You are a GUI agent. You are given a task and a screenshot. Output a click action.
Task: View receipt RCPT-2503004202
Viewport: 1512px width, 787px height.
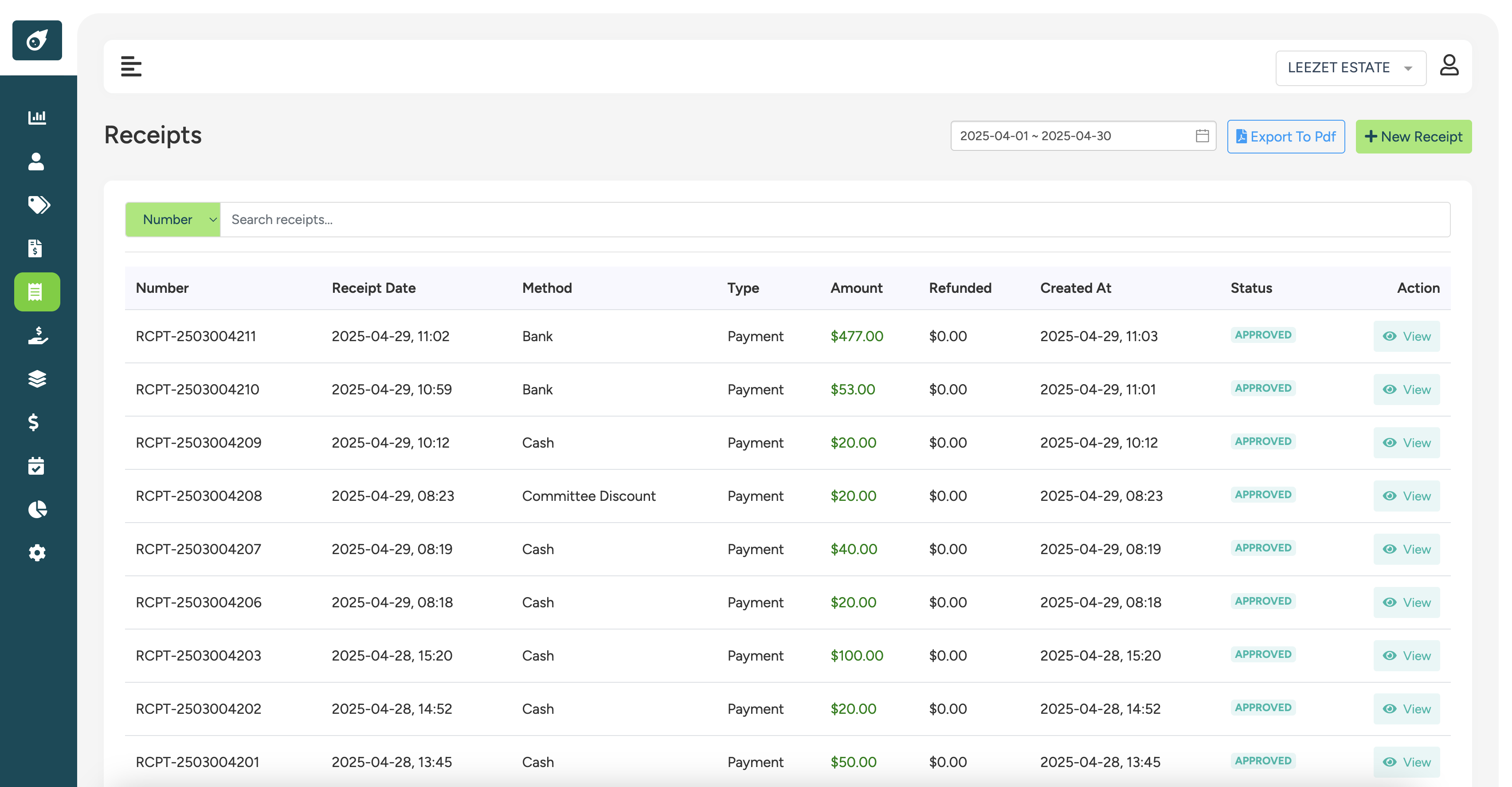pyautogui.click(x=1406, y=709)
